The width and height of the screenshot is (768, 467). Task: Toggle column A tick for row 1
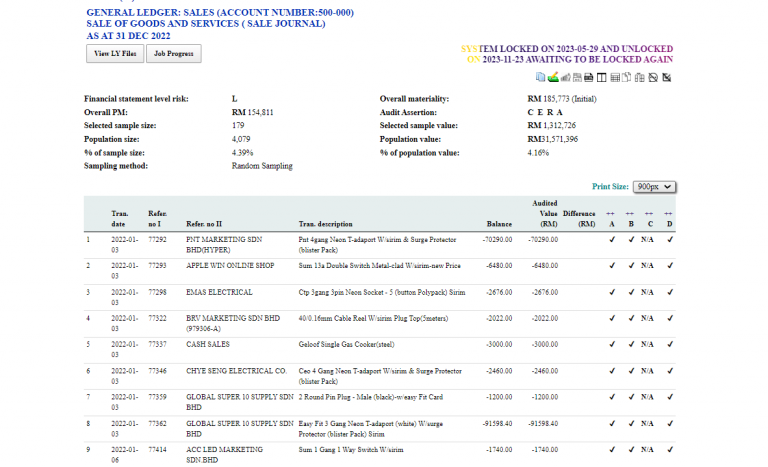[x=612, y=240]
